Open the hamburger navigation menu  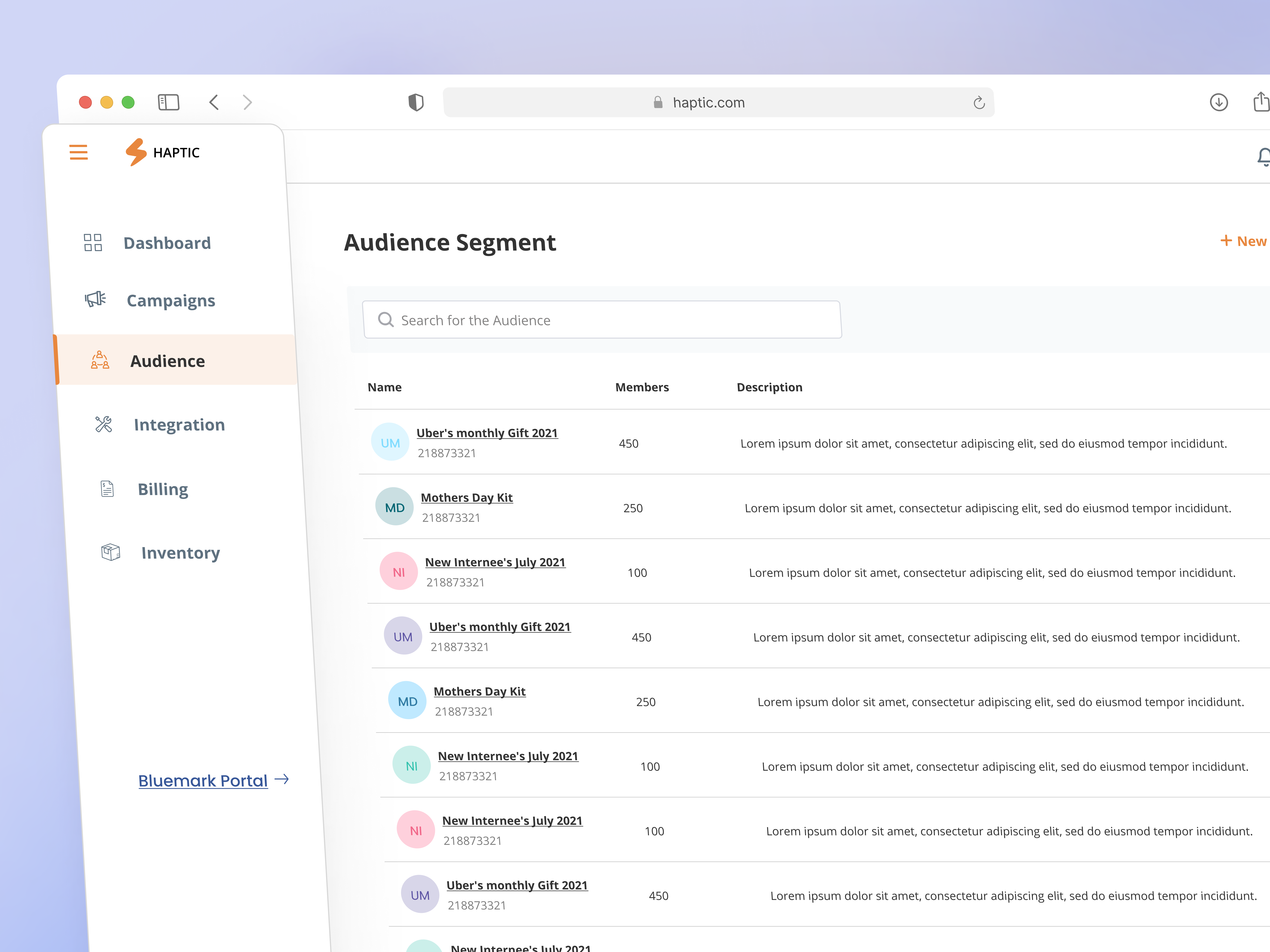79,152
